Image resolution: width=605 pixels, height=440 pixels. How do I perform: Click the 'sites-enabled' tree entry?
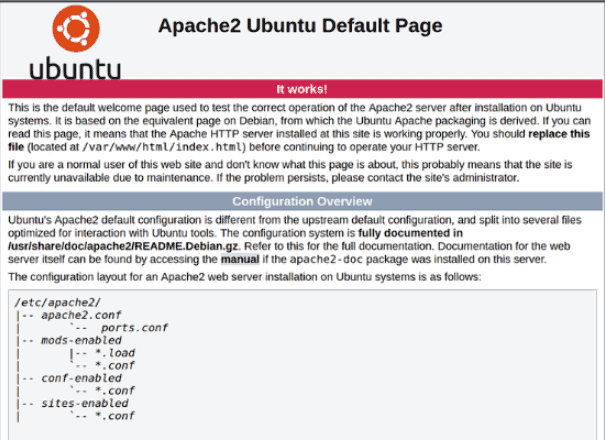(85, 403)
